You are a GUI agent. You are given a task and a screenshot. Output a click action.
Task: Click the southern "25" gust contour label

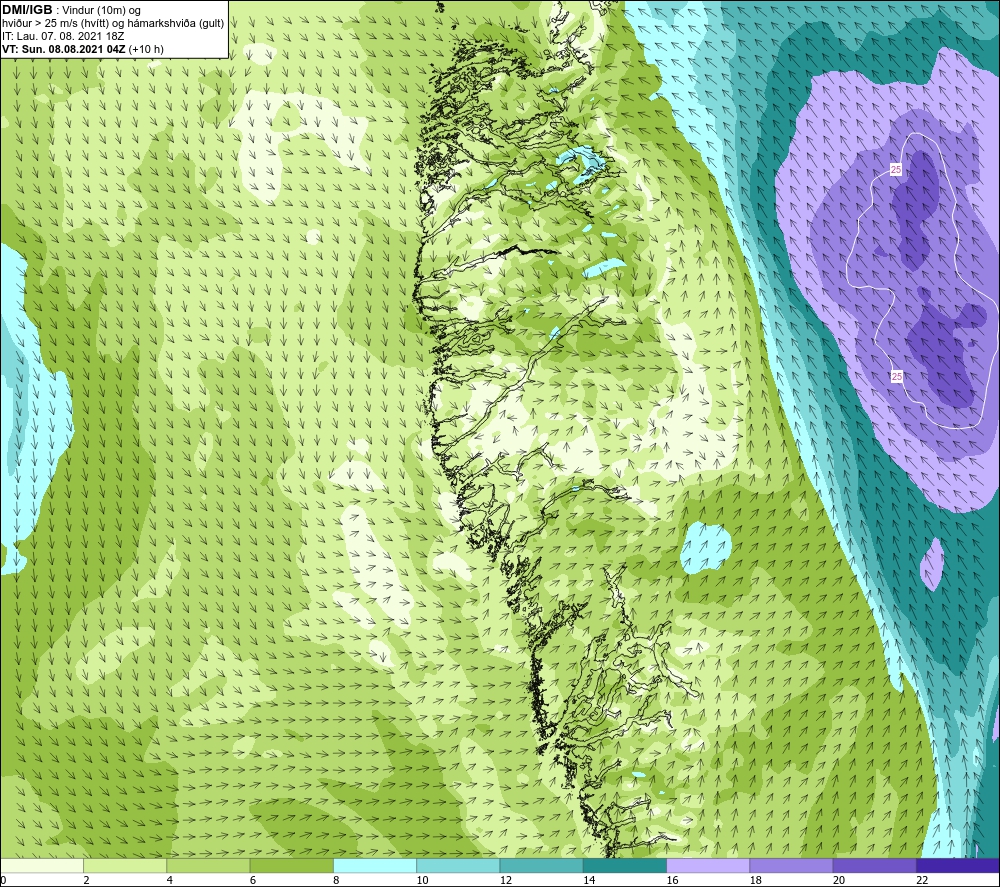pyautogui.click(x=897, y=377)
